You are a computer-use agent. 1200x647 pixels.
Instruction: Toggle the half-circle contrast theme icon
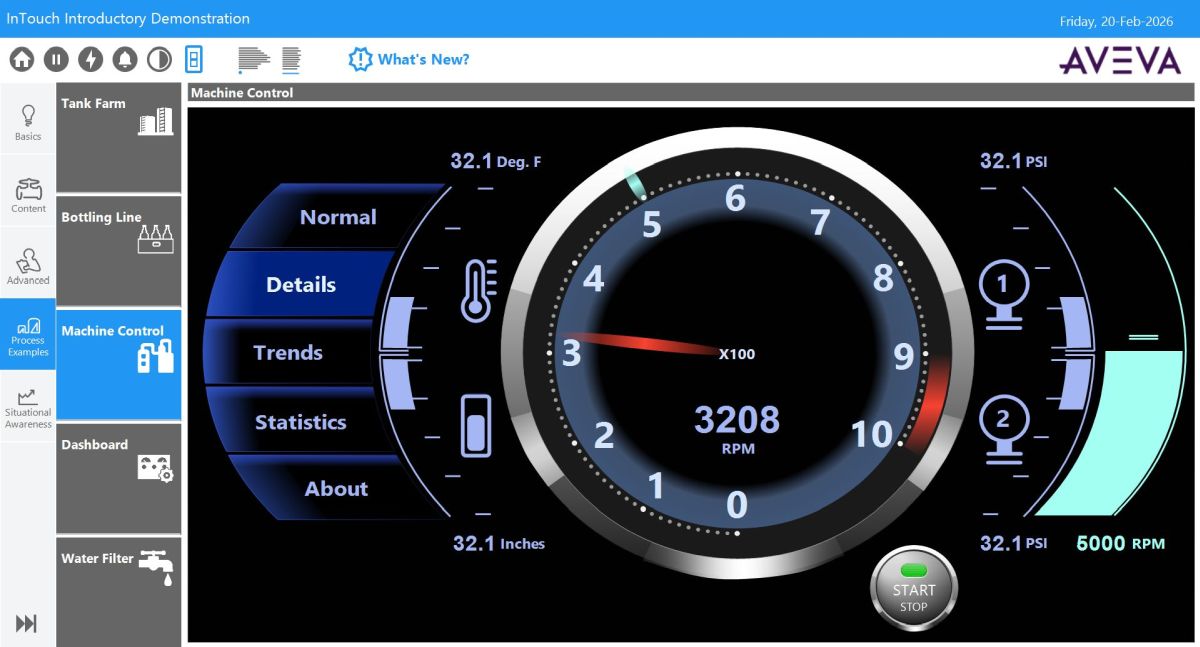click(x=159, y=60)
